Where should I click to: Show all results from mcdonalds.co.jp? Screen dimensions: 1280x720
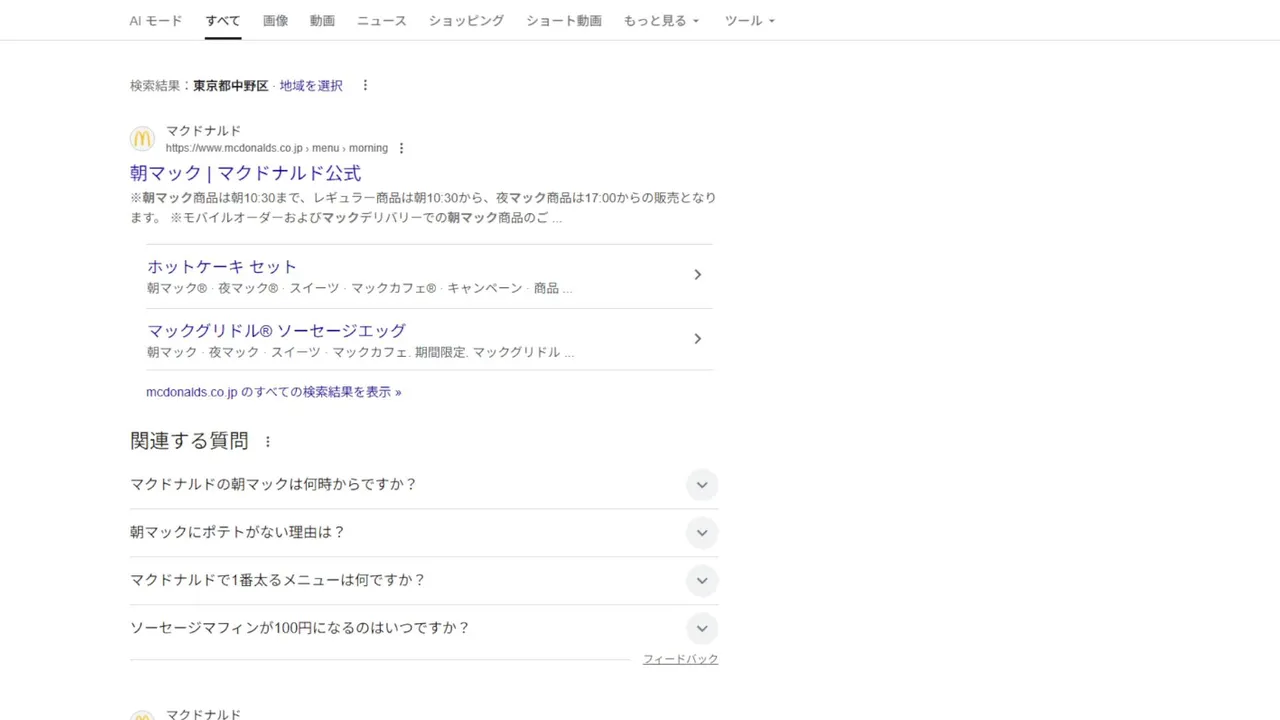(x=274, y=392)
